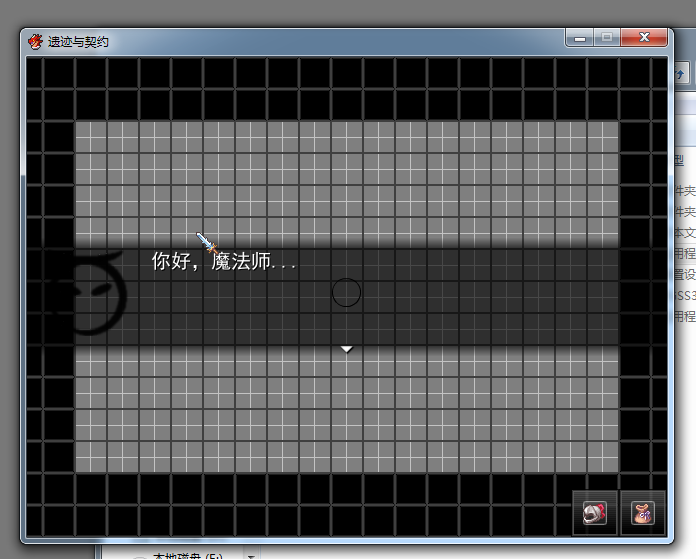
Task: Open the item bag icon button
Action: pyautogui.click(x=643, y=513)
